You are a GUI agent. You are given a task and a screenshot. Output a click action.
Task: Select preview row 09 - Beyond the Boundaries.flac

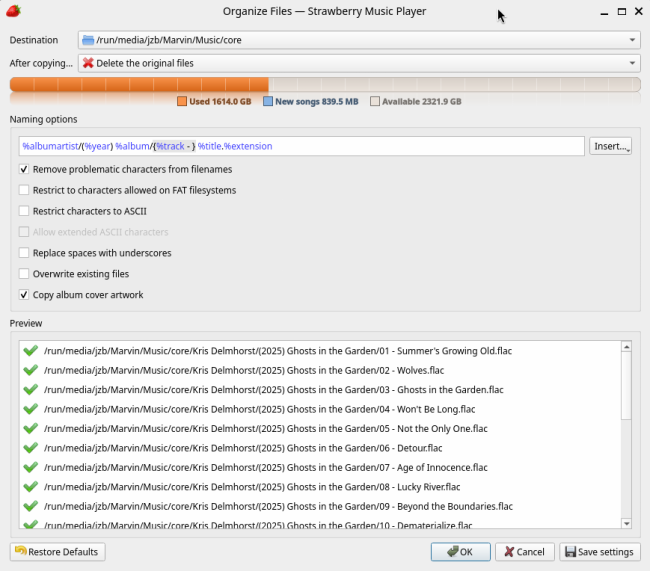[320, 506]
